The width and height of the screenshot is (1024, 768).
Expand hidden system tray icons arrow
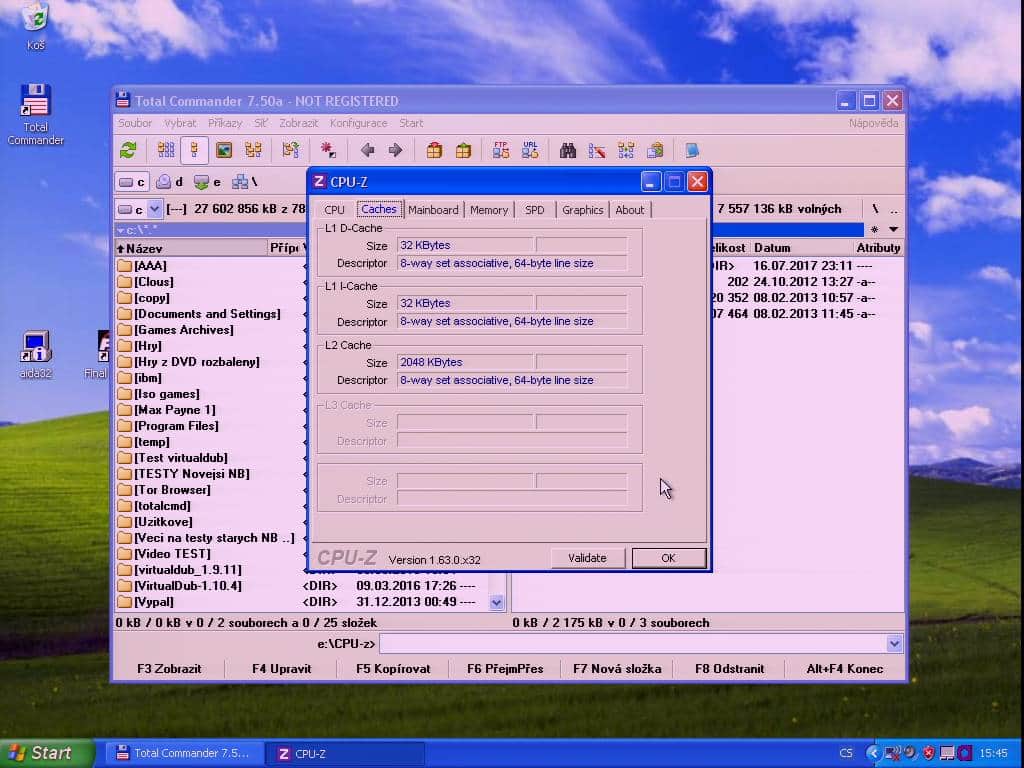(872, 753)
